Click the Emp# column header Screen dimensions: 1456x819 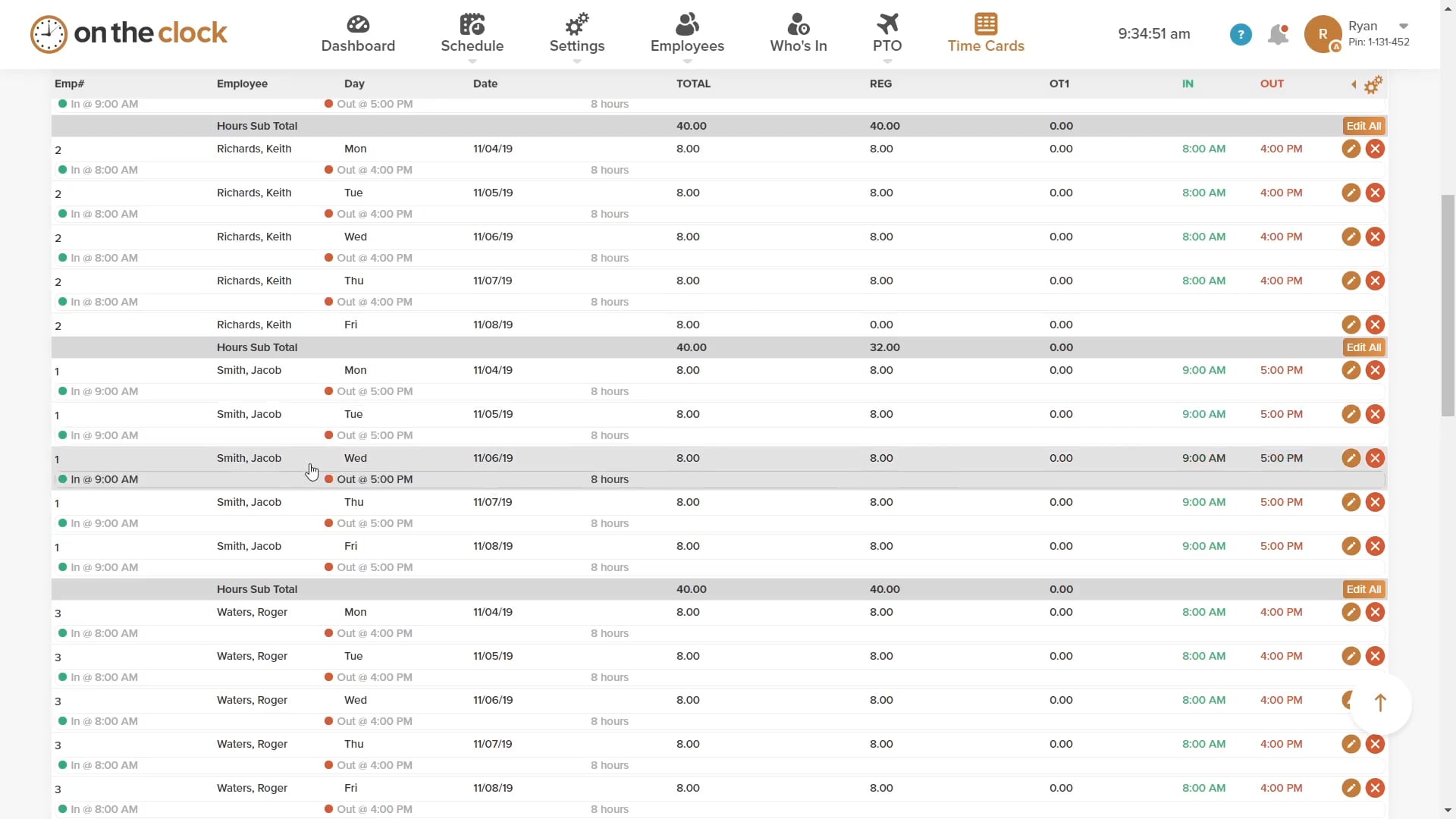(69, 83)
